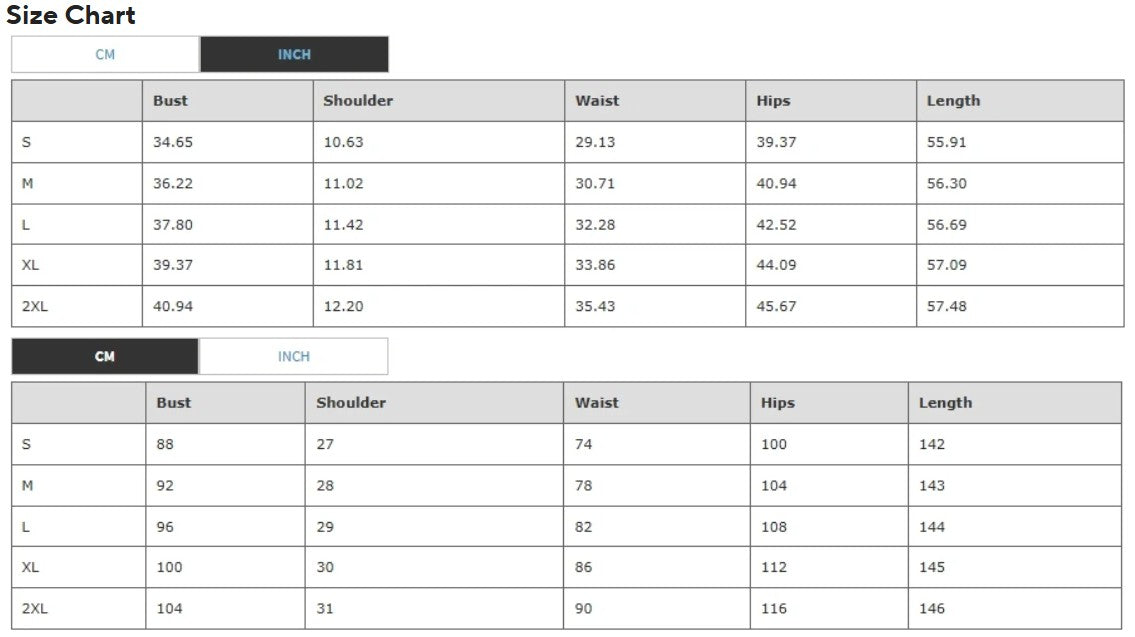Select the dark CM tab in lower chart
Screen dimensions: 1135x637
coord(105,357)
